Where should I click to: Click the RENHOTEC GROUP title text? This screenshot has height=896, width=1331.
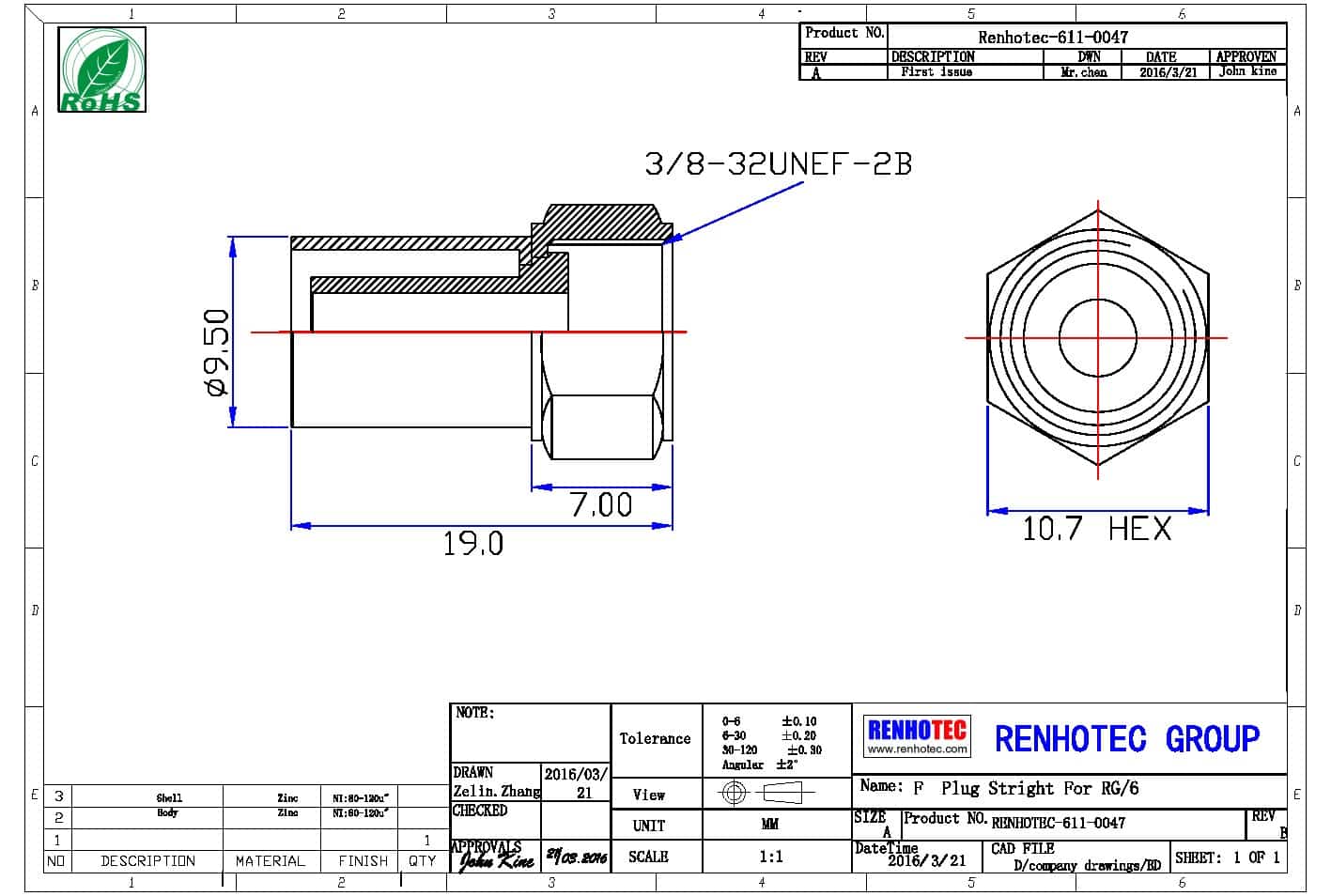click(1126, 739)
